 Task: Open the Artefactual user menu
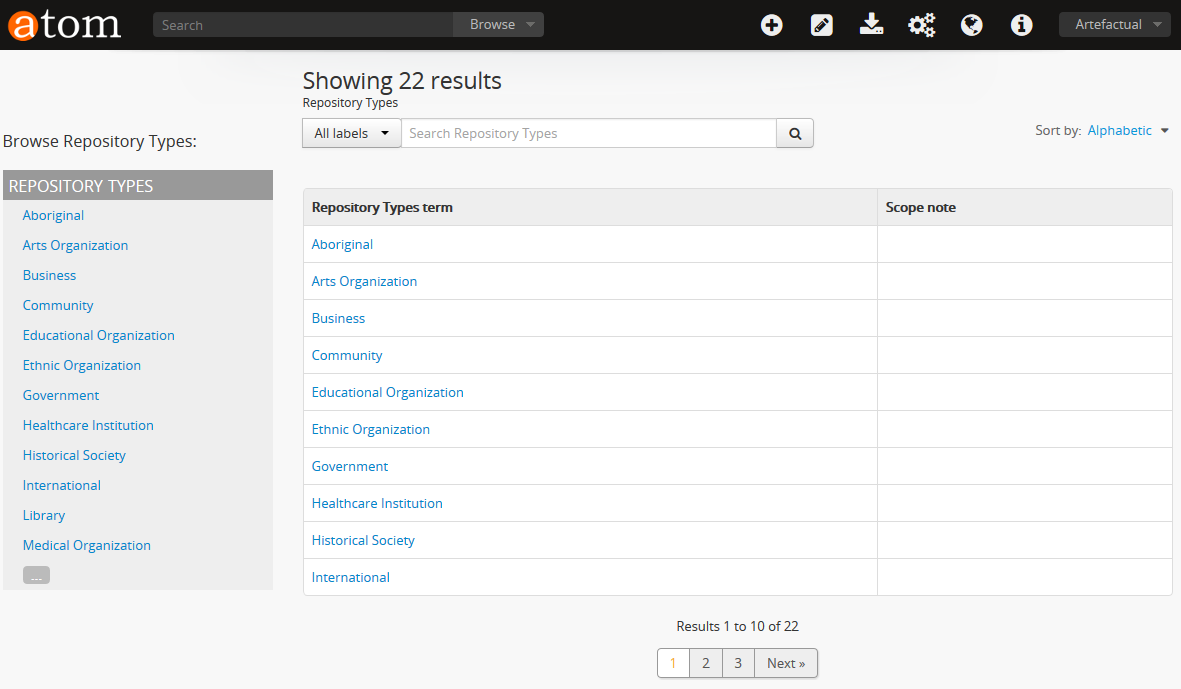1114,25
